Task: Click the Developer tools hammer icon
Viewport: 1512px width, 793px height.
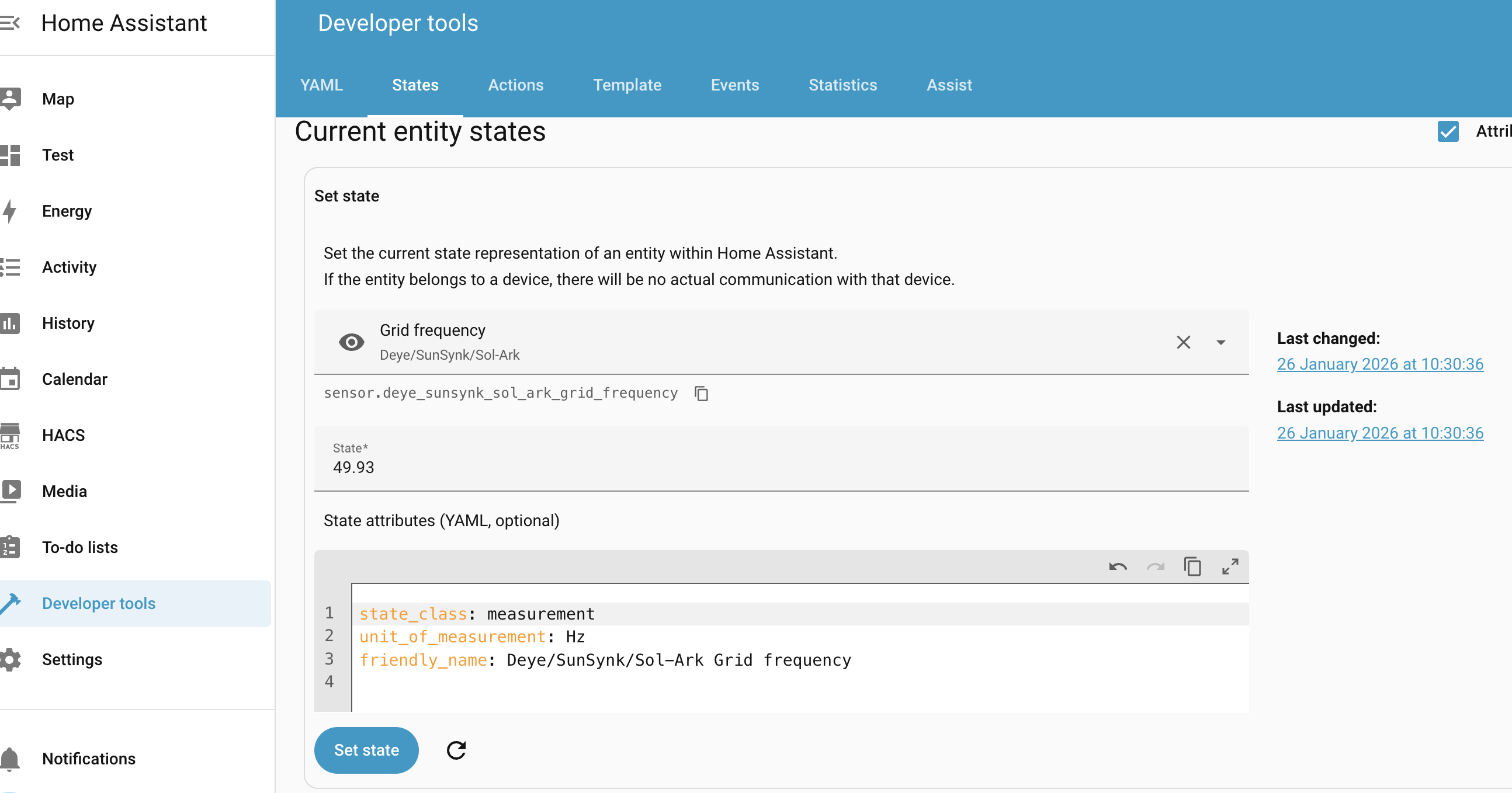Action: (x=11, y=604)
